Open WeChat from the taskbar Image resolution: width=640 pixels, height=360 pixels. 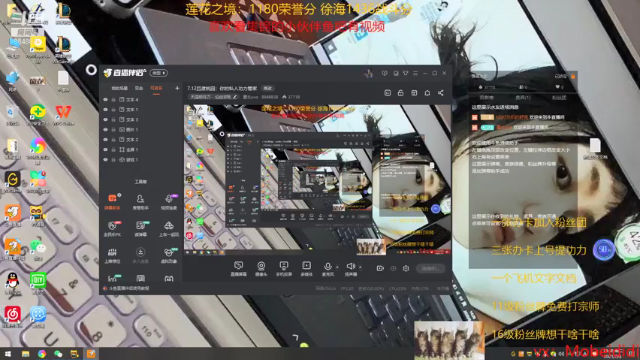(58, 354)
